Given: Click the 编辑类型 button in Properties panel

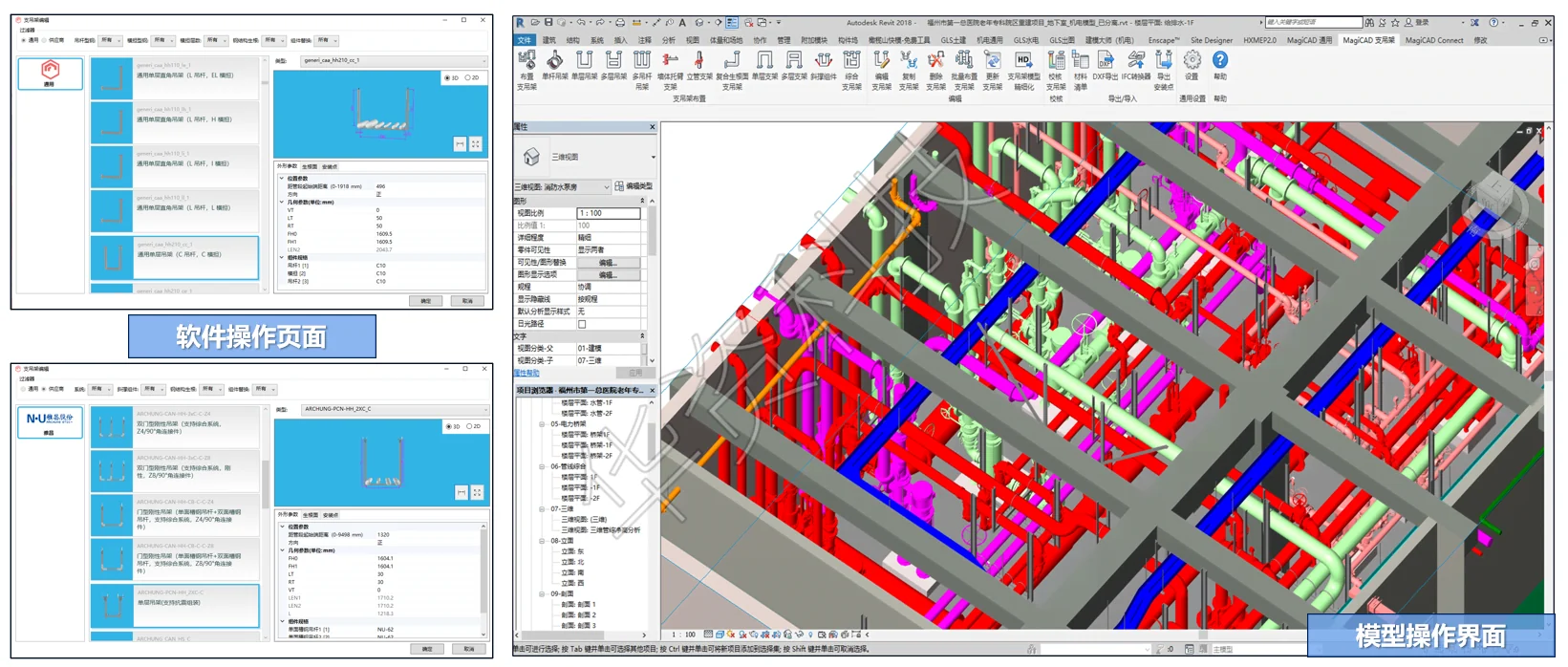Looking at the screenshot, I should point(634,186).
